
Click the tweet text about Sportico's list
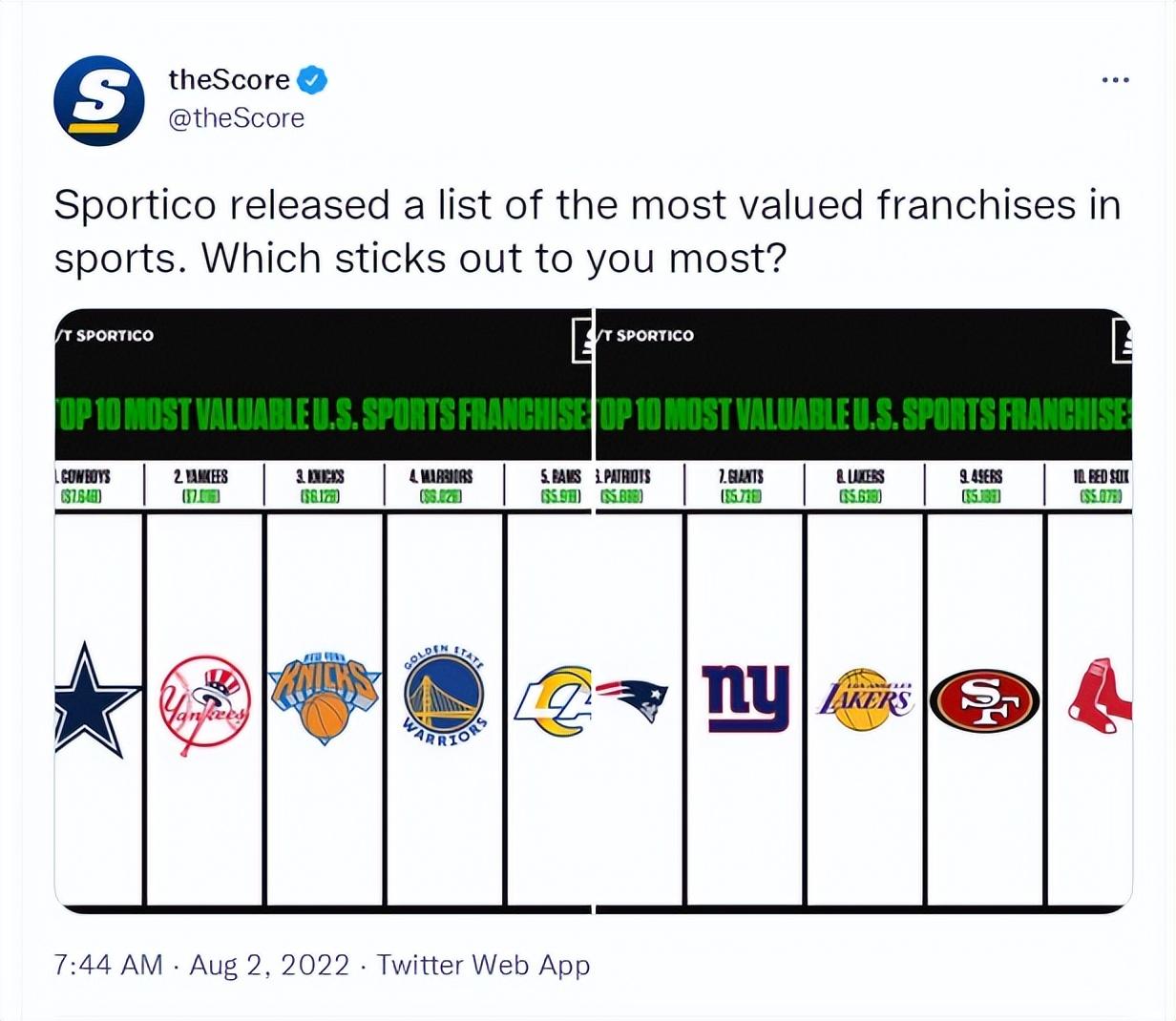pos(587,231)
